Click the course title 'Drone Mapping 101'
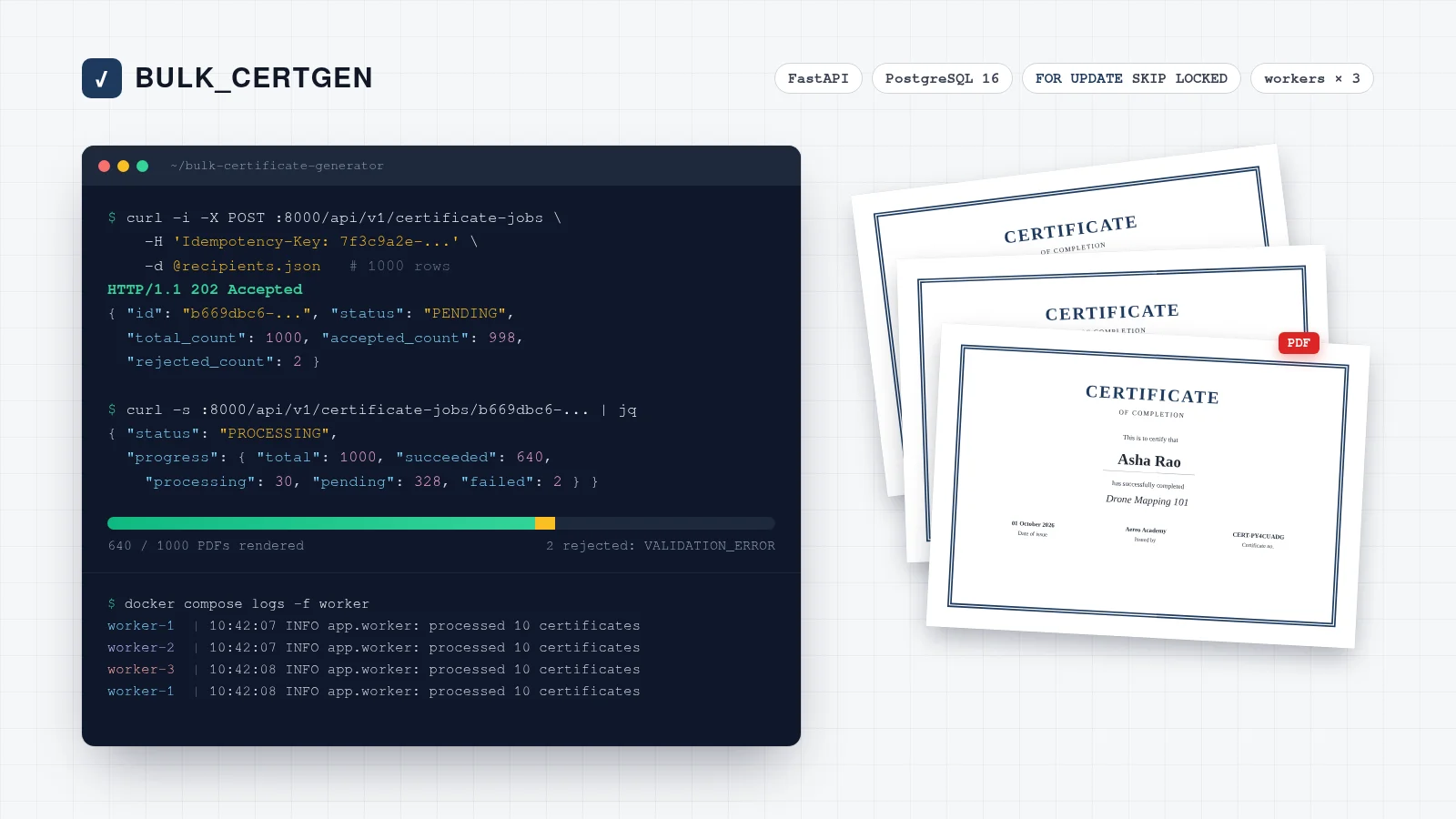The image size is (1456, 819). pyautogui.click(x=1148, y=500)
